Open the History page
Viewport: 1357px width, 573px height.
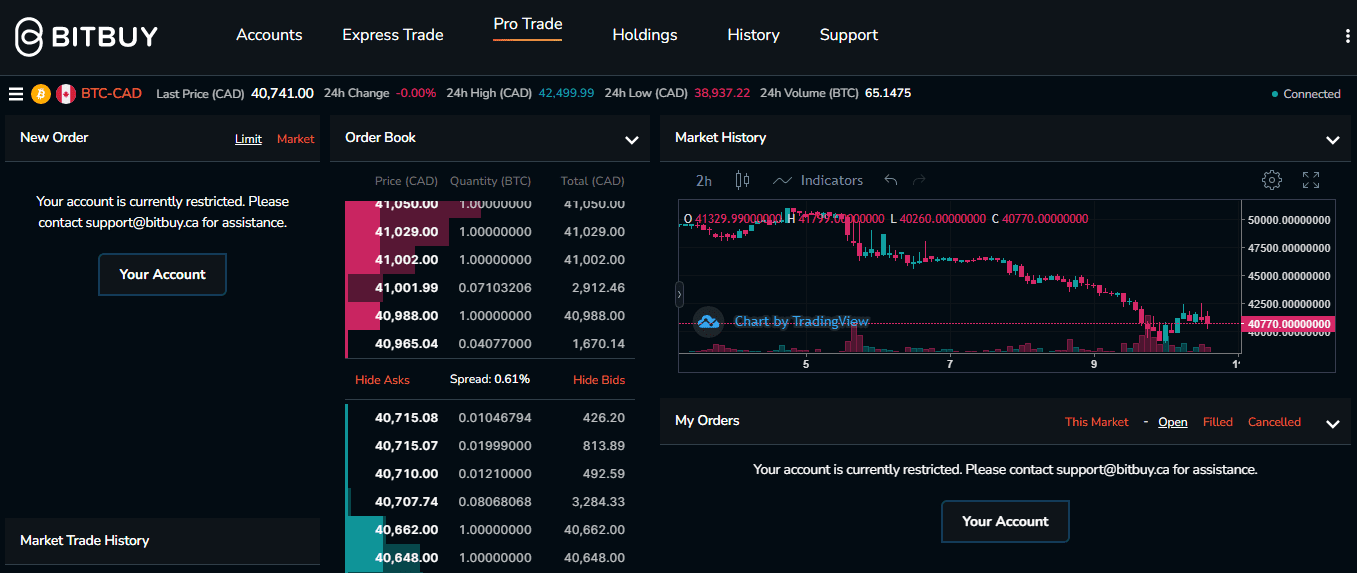753,35
